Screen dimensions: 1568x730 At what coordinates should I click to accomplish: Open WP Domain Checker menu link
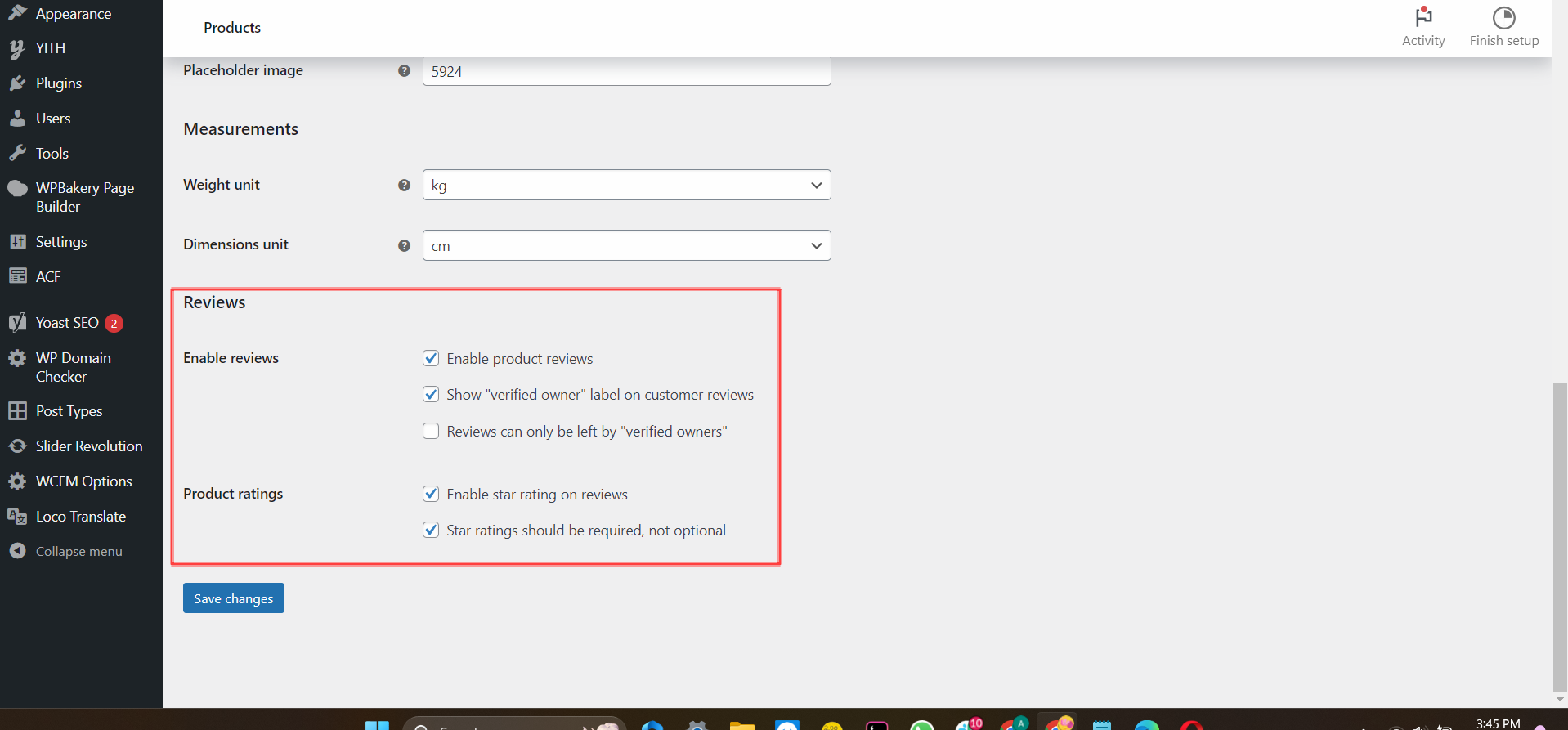pyautogui.click(x=74, y=367)
